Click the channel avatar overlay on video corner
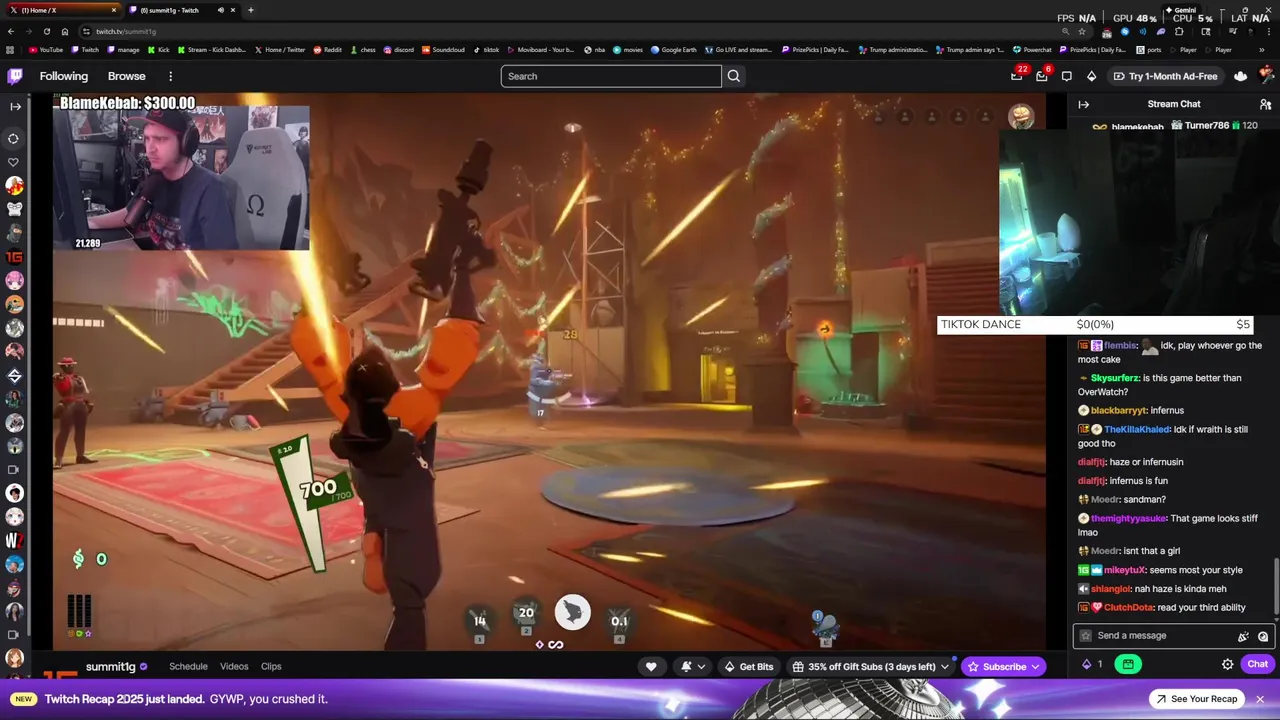 click(x=1021, y=117)
